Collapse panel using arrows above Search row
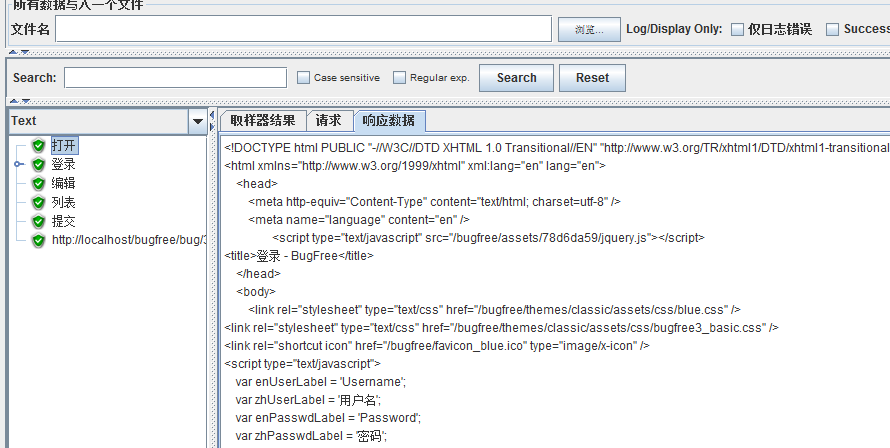The height and width of the screenshot is (448, 890). pyautogui.click(x=19, y=52)
